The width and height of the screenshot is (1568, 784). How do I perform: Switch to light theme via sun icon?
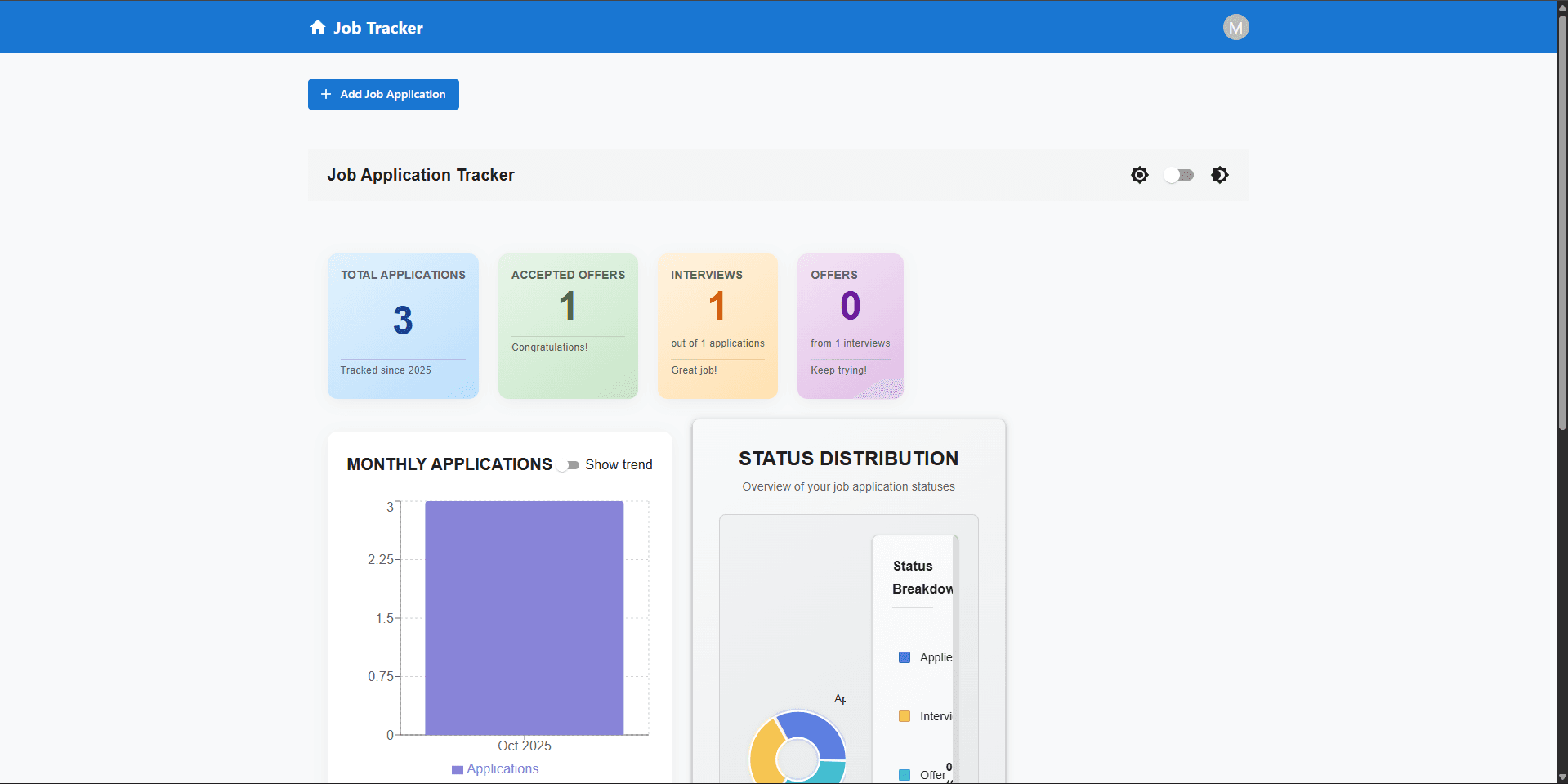(1139, 174)
